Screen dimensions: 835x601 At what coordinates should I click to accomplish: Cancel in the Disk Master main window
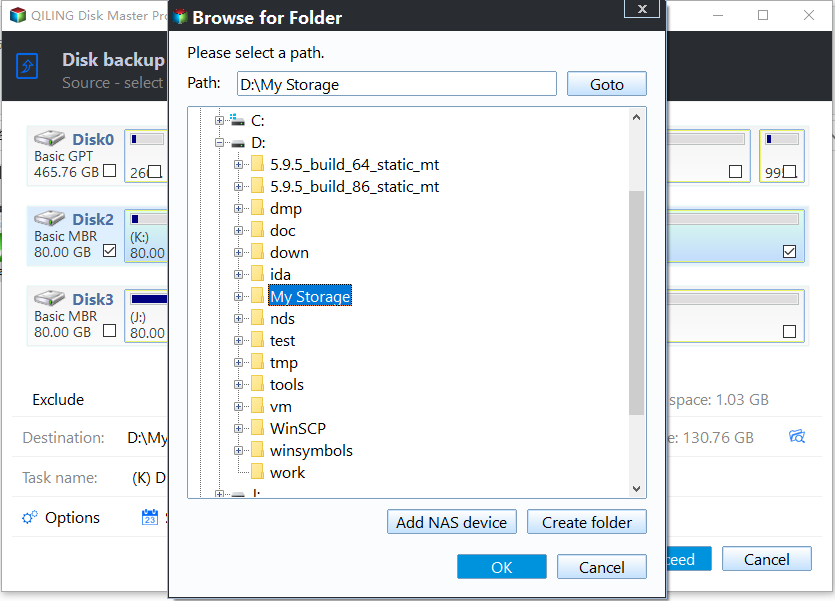(x=766, y=558)
